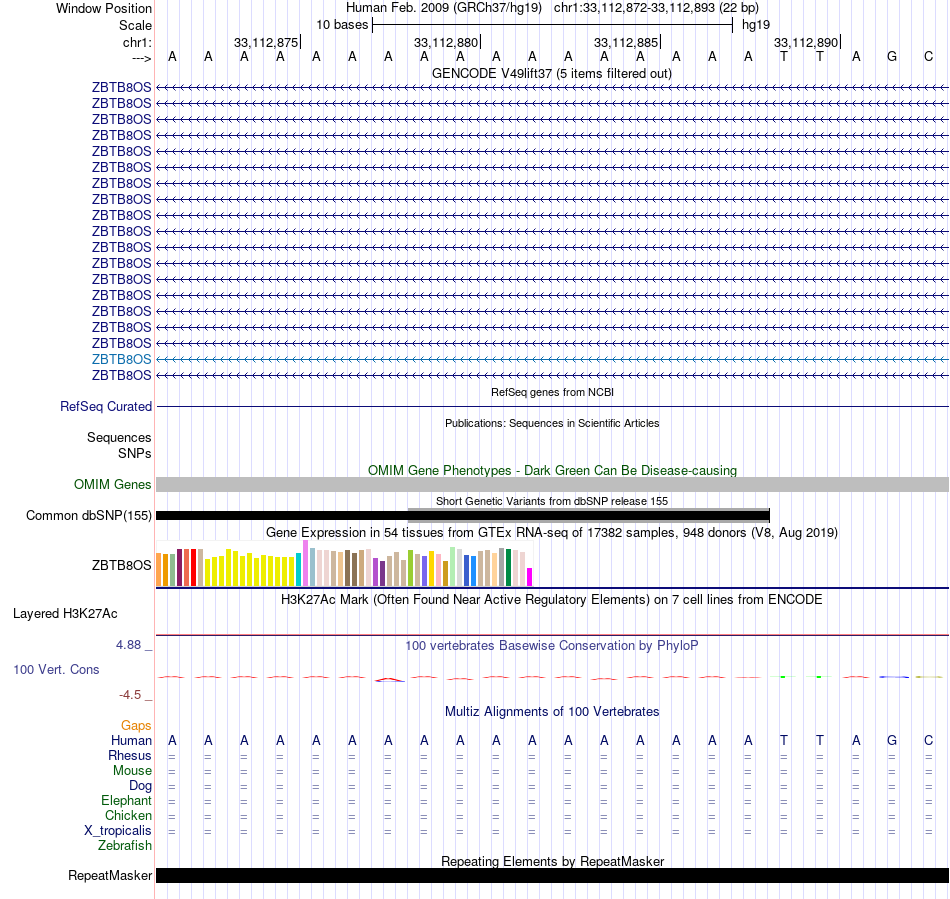Click the ZBTB8OS label beside the GTEx bars
Screen dimensions: 950x899
[121, 565]
